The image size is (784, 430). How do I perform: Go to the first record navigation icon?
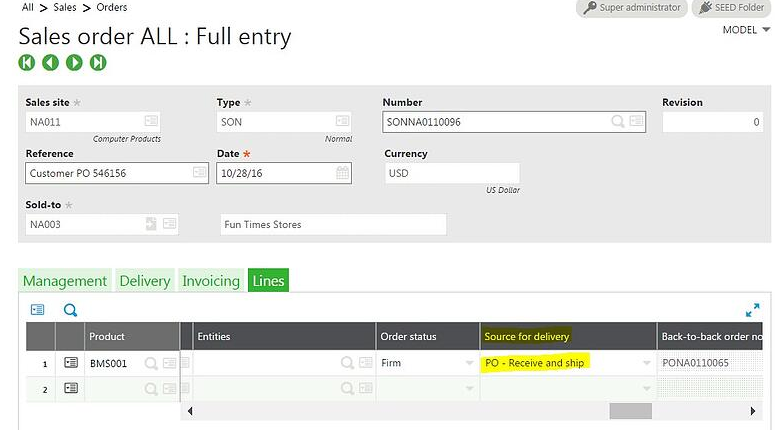pyautogui.click(x=27, y=63)
